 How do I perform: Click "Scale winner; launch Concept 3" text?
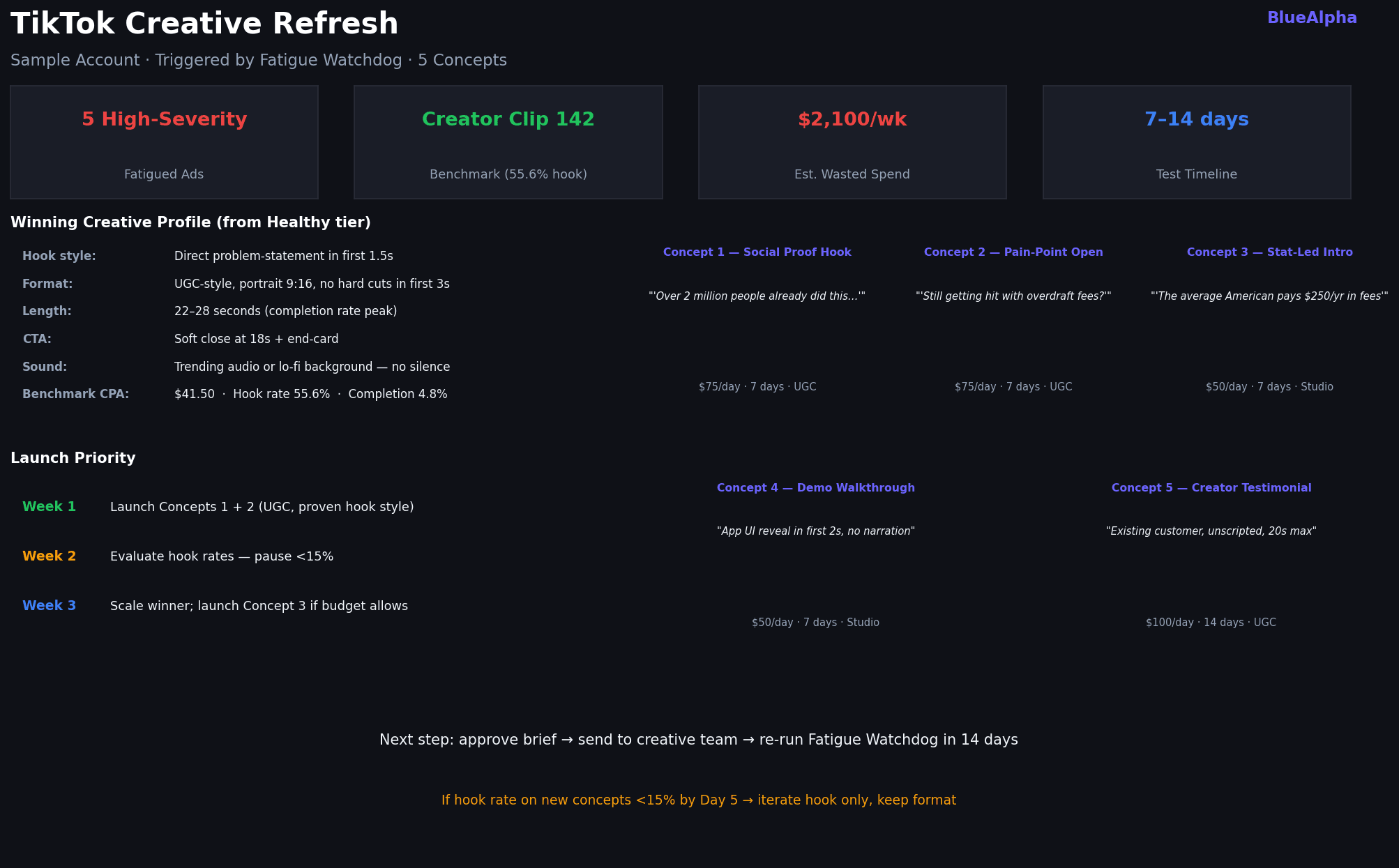(x=259, y=607)
